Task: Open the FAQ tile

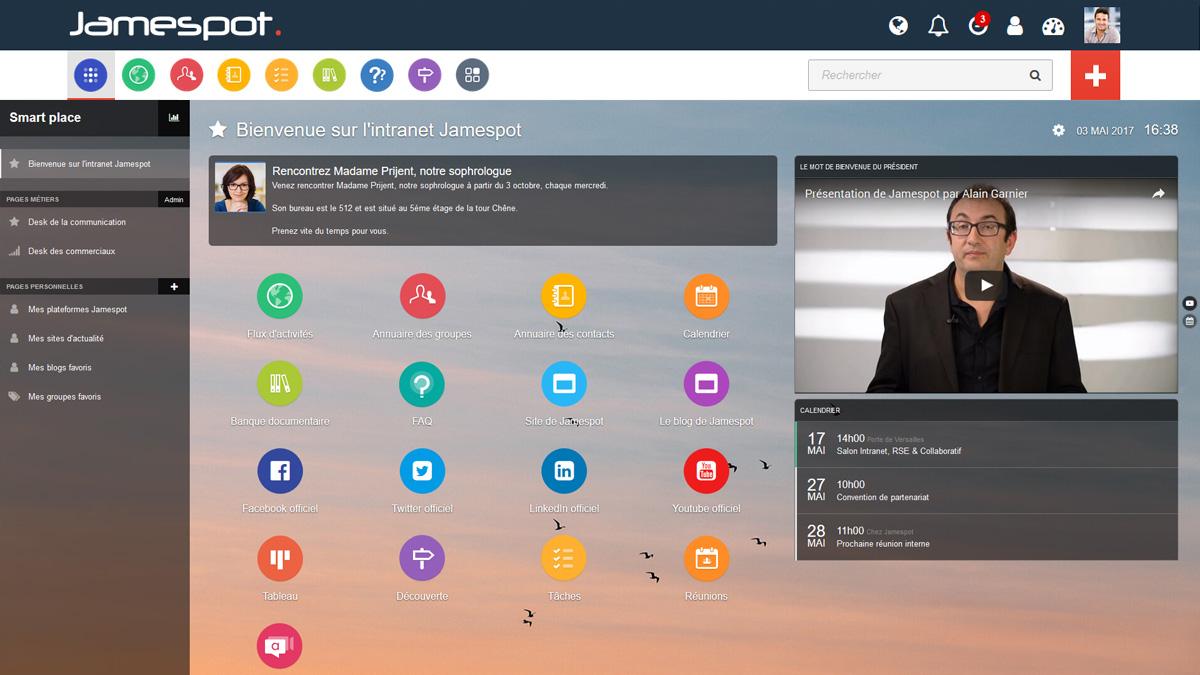Action: point(422,384)
